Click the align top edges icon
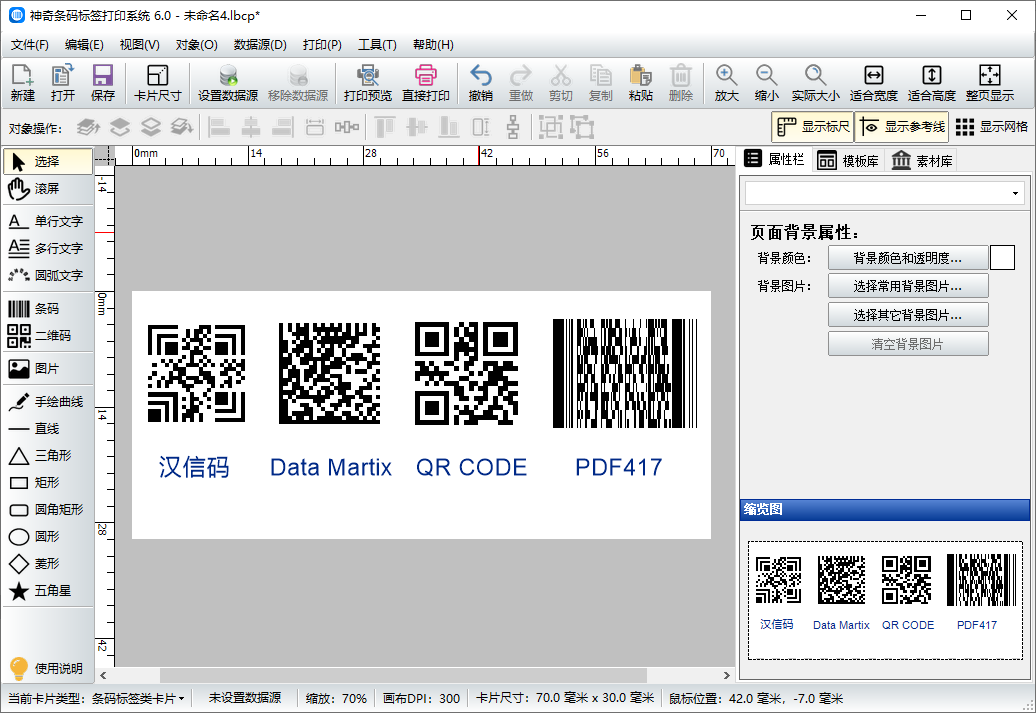Image resolution: width=1036 pixels, height=713 pixels. (x=385, y=127)
